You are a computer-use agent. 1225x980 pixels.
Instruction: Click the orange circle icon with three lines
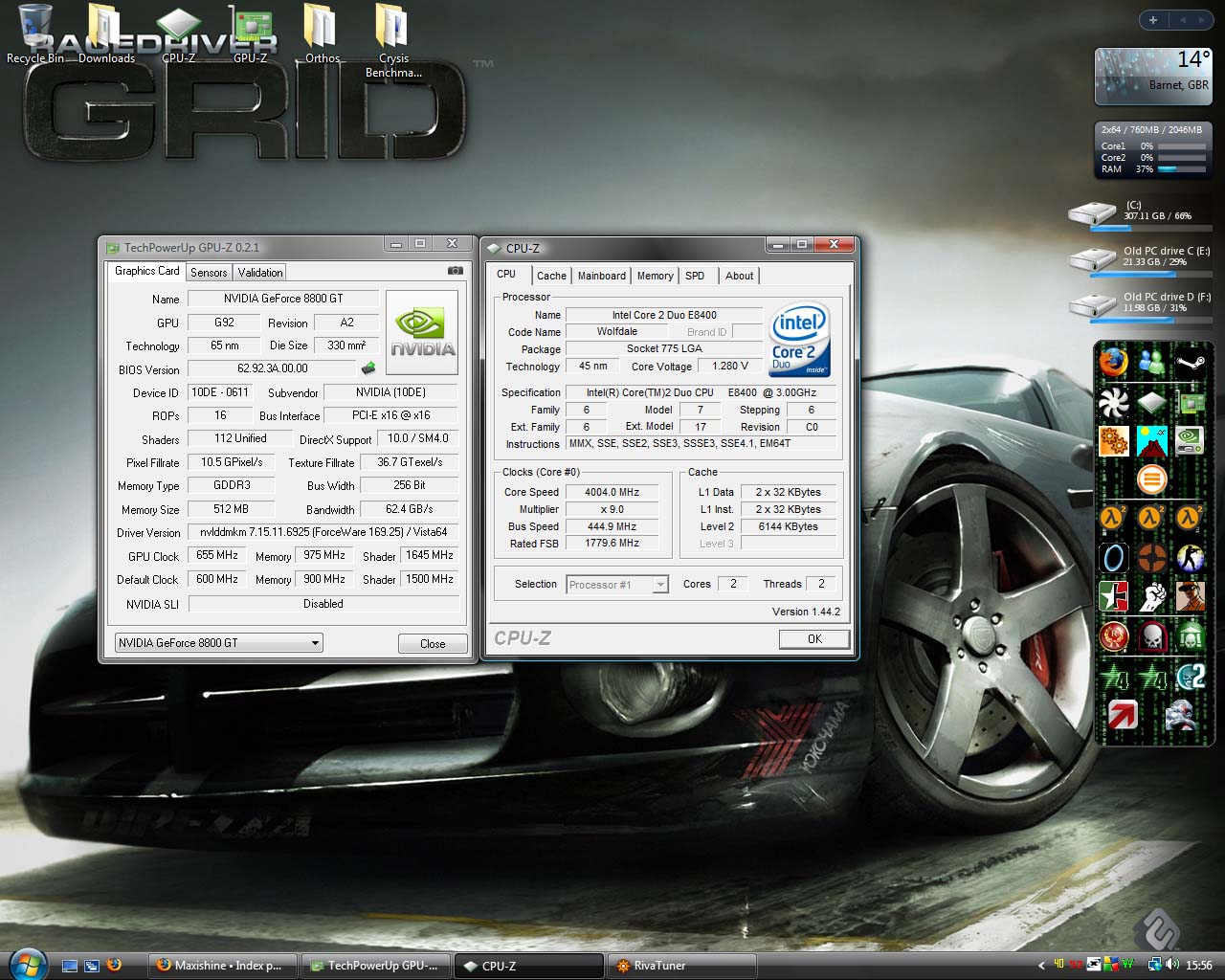(1151, 479)
